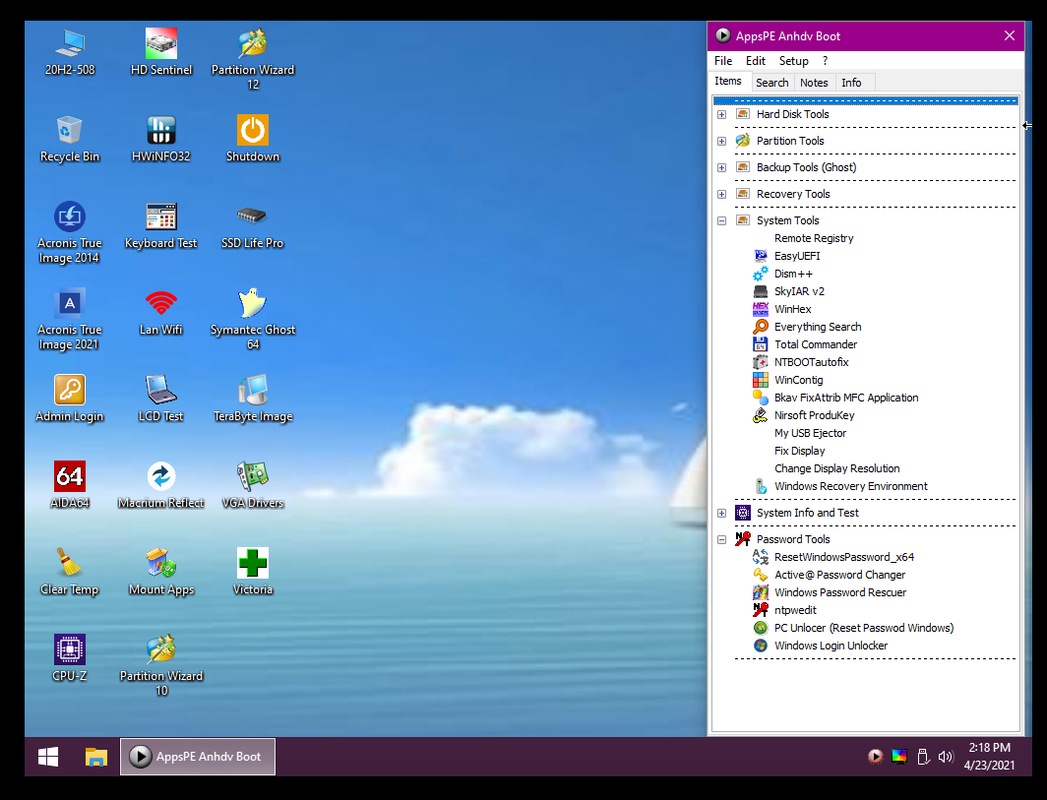This screenshot has width=1047, height=800.
Task: Select Dism++ in the tree
Action: coord(793,274)
